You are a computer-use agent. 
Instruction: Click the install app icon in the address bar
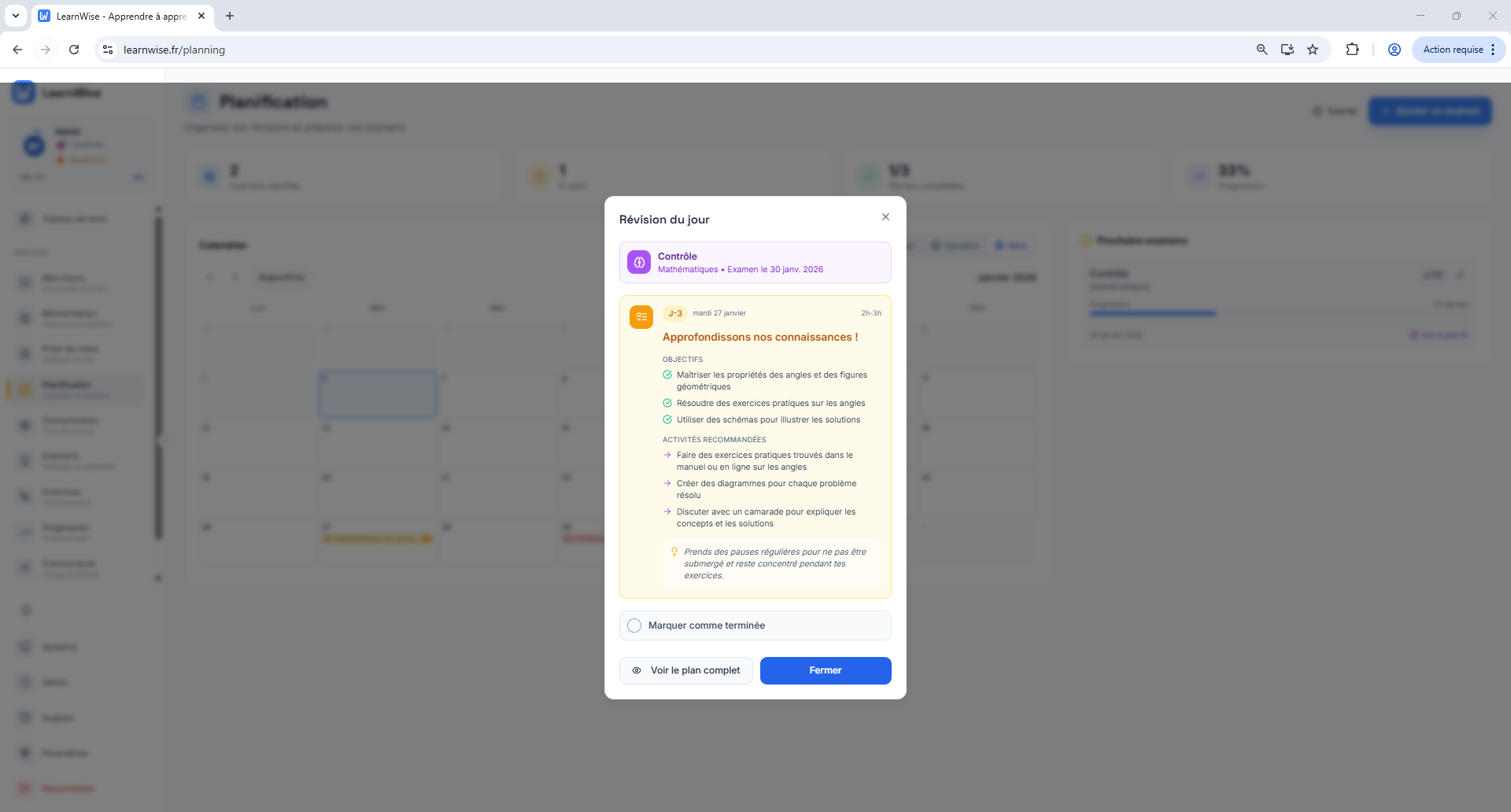click(1287, 50)
